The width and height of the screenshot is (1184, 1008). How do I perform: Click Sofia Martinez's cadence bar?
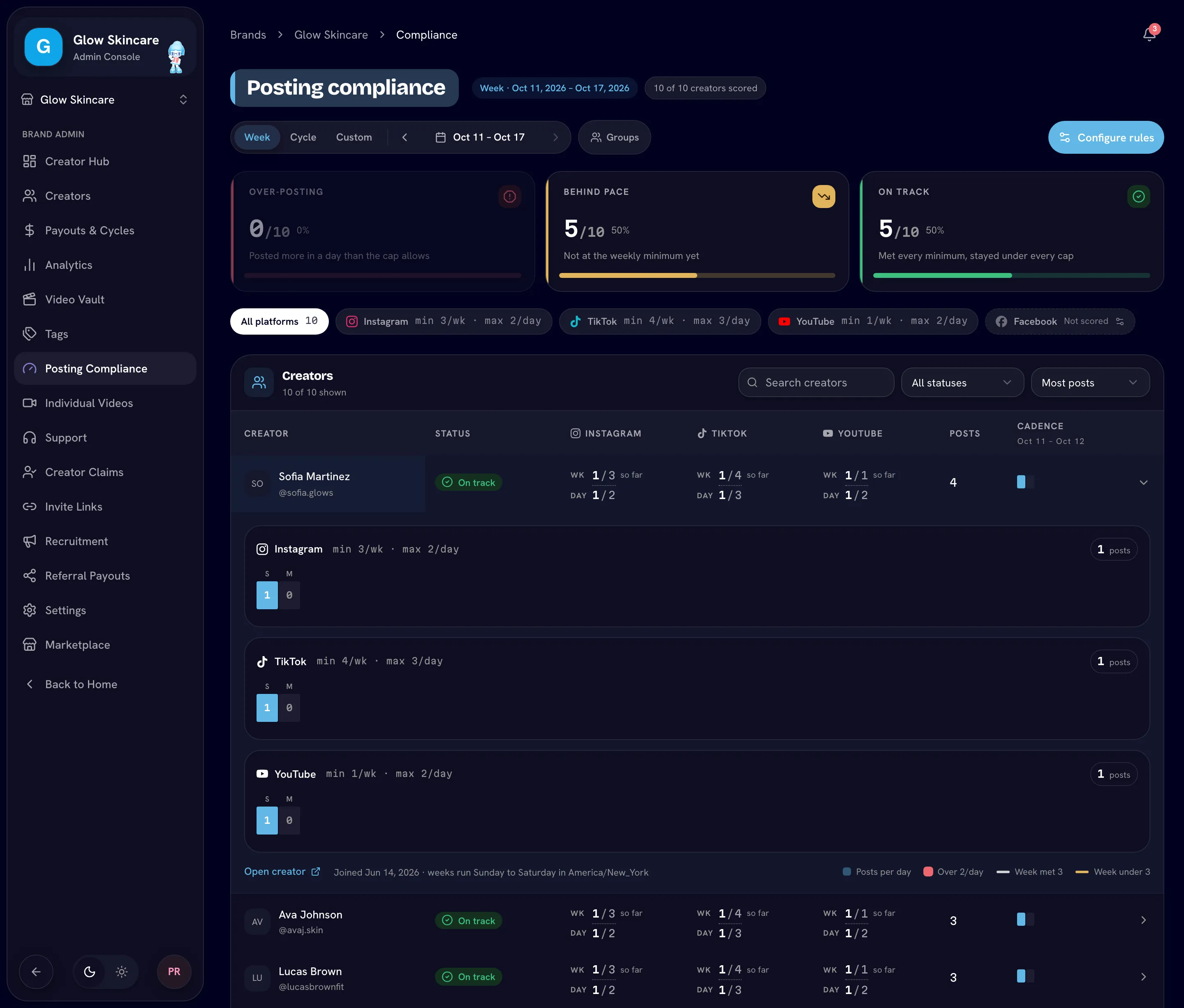point(1025,482)
